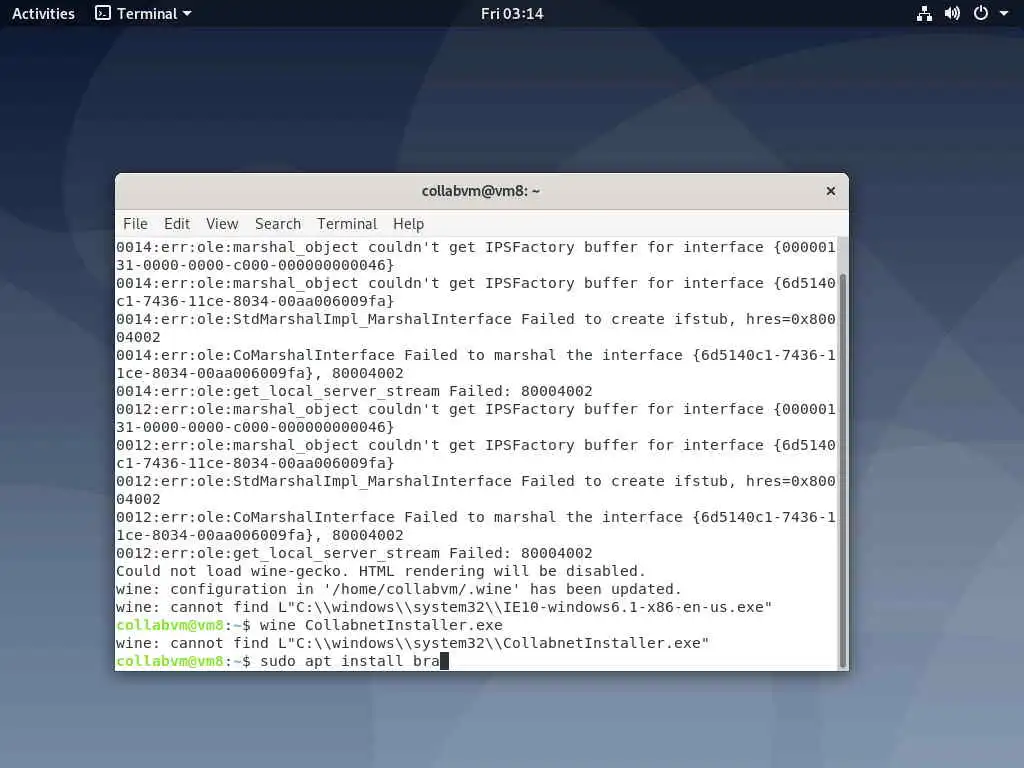
Task: Open the clock and calendar panel
Action: pos(512,14)
